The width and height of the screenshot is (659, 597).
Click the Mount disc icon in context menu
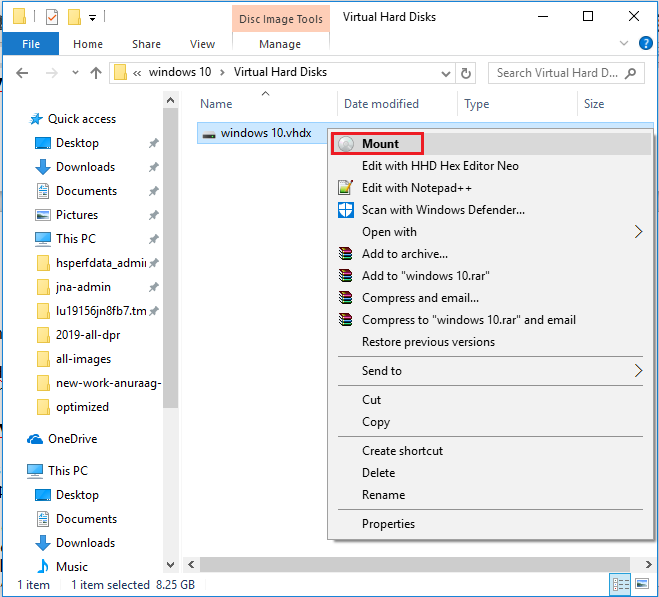[x=346, y=144]
